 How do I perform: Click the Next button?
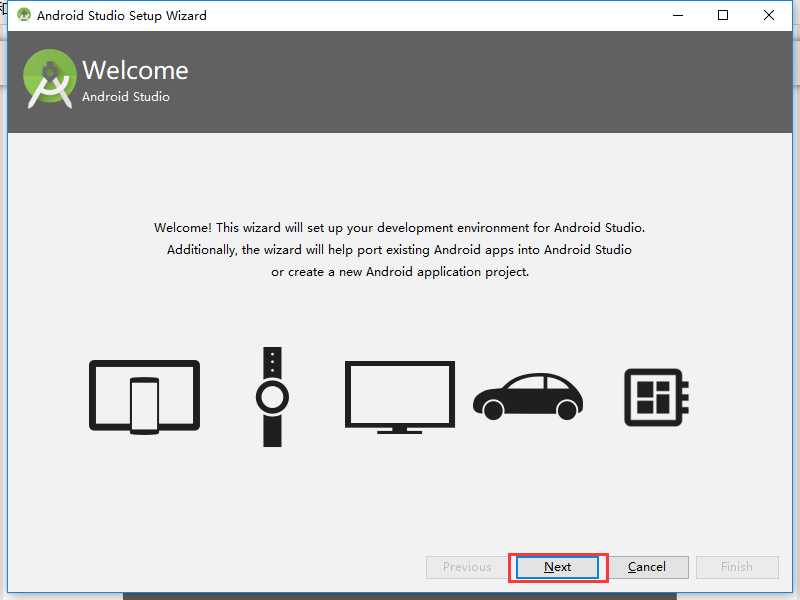pos(557,567)
